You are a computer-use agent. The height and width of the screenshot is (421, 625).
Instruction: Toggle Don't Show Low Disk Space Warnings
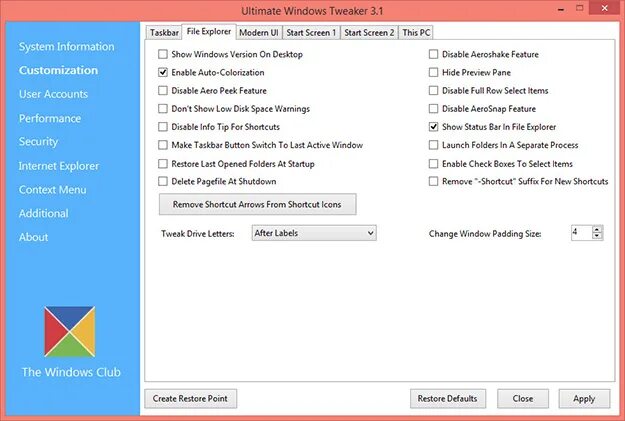click(x=163, y=108)
